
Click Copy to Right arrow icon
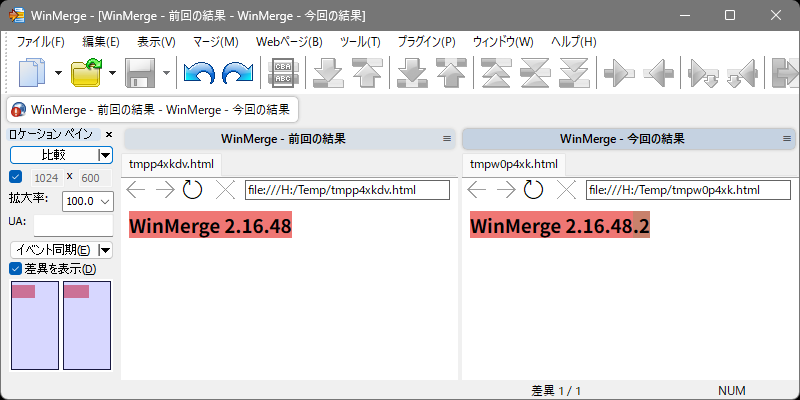[619, 72]
